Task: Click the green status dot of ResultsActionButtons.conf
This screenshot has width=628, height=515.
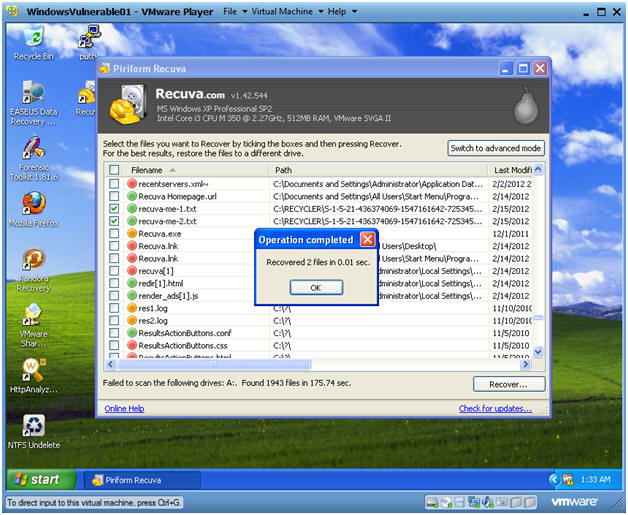Action: pos(132,333)
